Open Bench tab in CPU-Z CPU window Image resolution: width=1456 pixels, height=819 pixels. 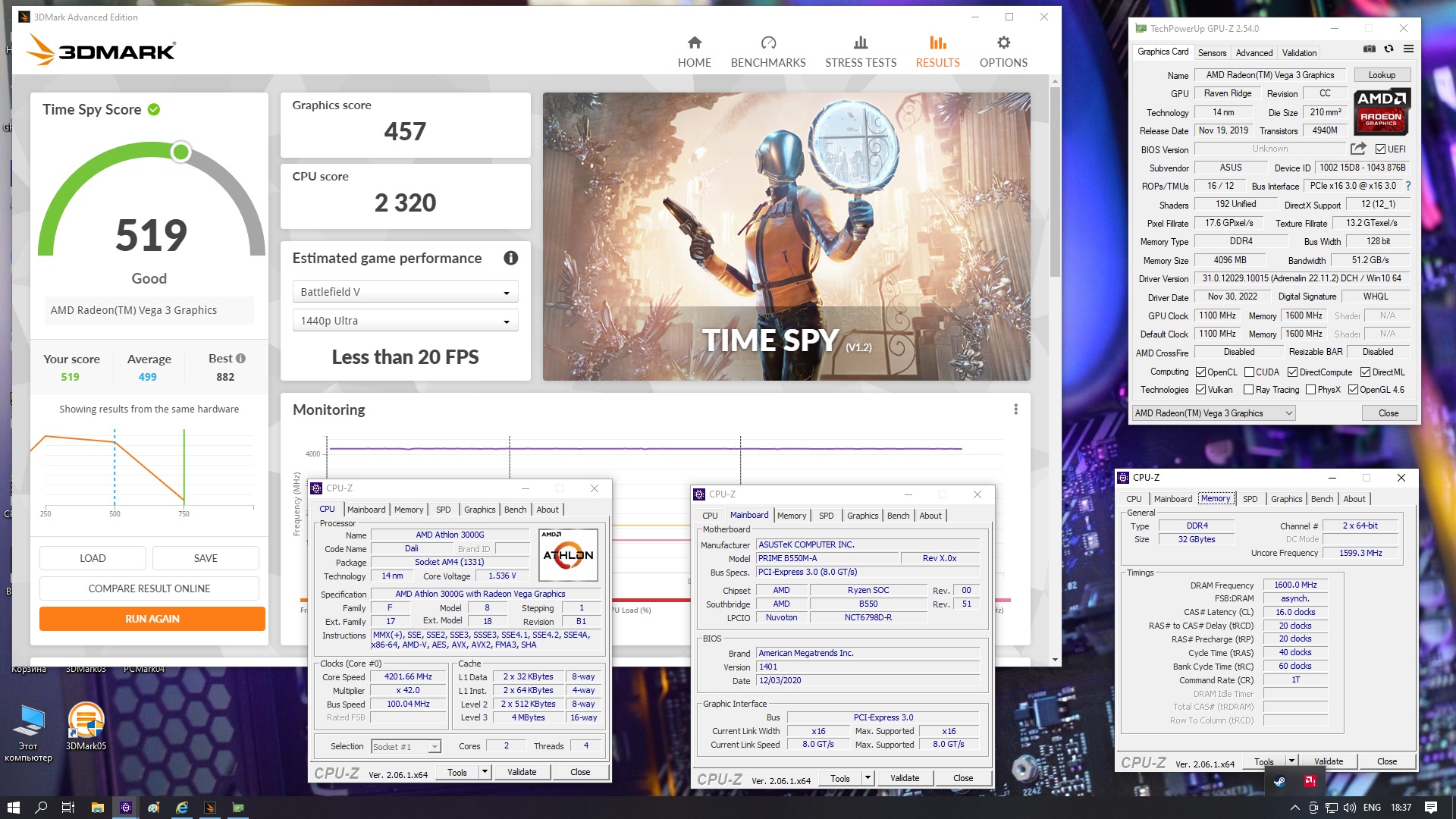coord(515,510)
